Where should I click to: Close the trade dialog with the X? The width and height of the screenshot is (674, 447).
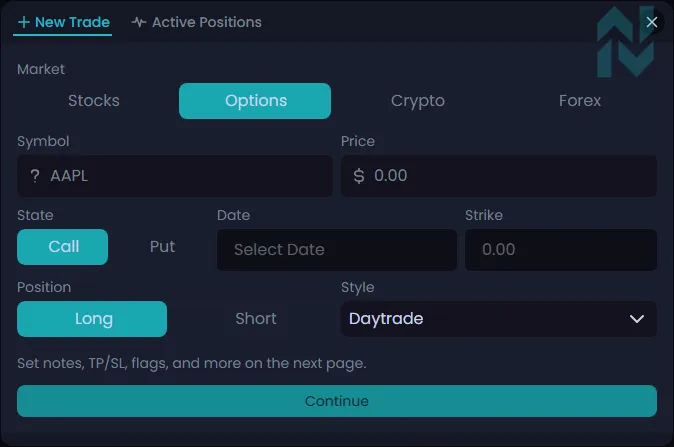click(652, 22)
